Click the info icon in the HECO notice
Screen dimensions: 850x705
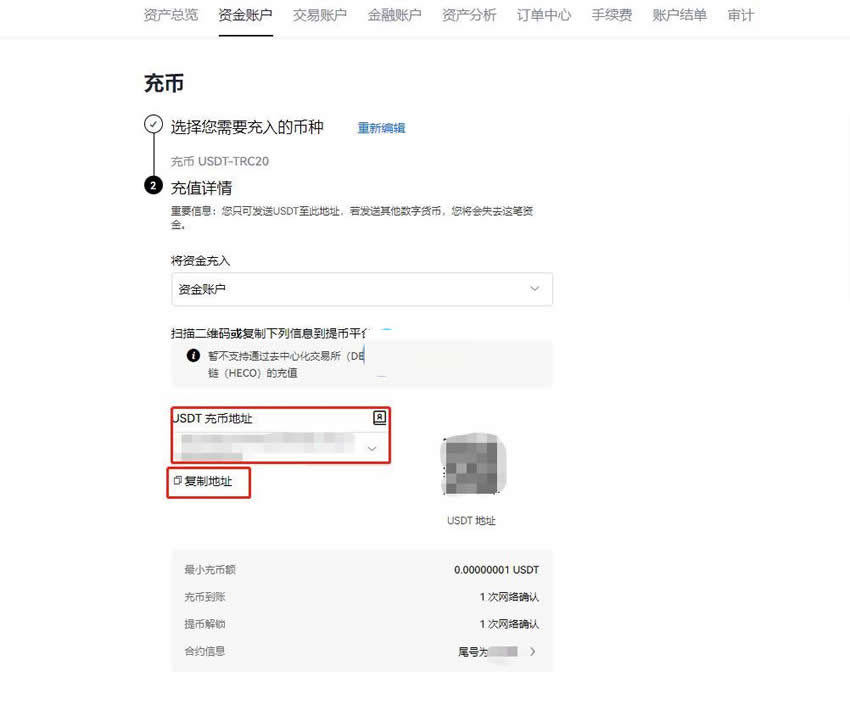193,356
